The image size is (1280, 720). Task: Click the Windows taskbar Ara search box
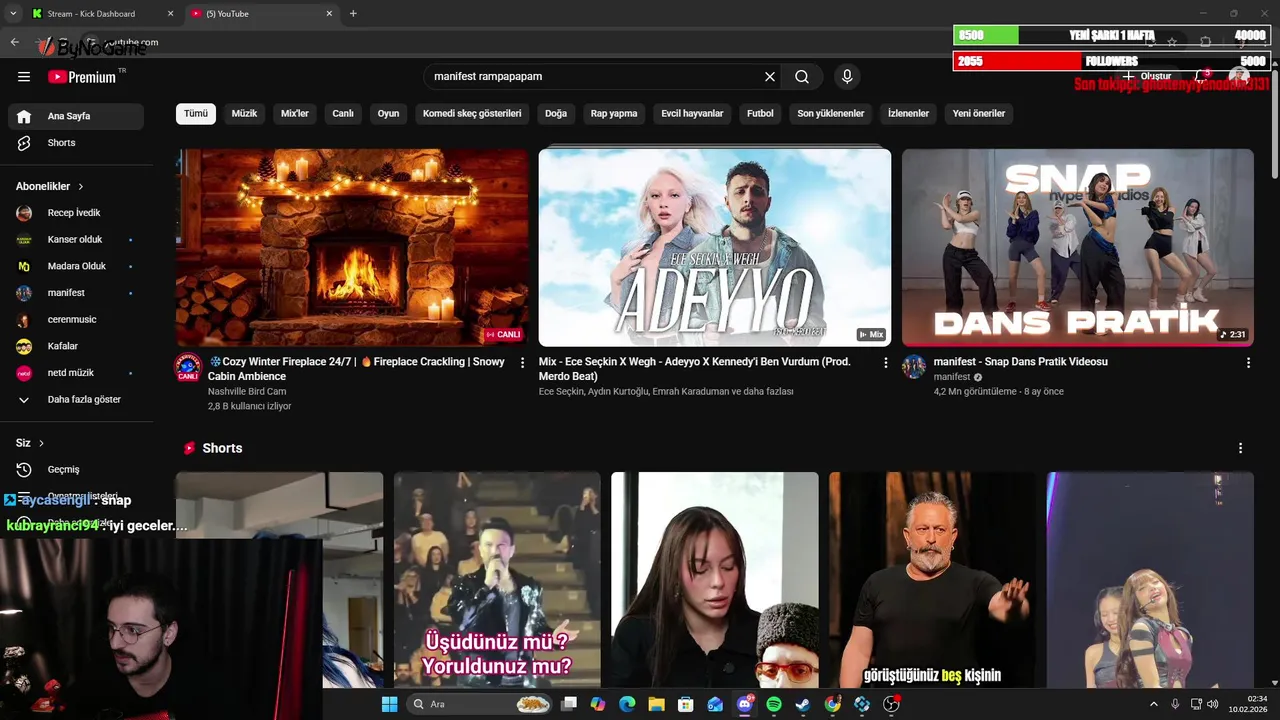[x=480, y=704]
